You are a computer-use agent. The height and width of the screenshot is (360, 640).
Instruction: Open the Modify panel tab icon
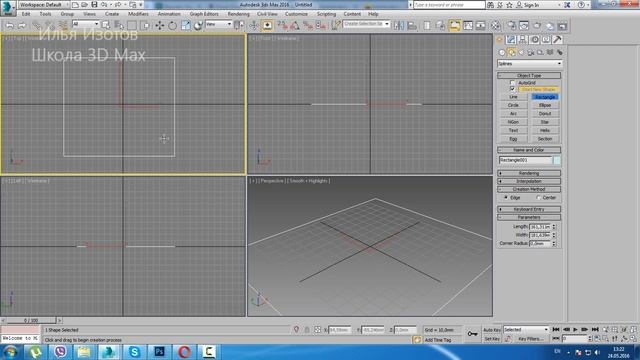[x=511, y=40]
